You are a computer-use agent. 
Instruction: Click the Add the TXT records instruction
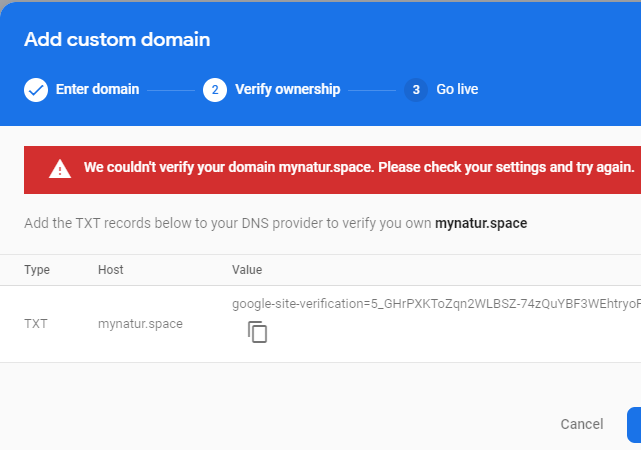[227, 223]
